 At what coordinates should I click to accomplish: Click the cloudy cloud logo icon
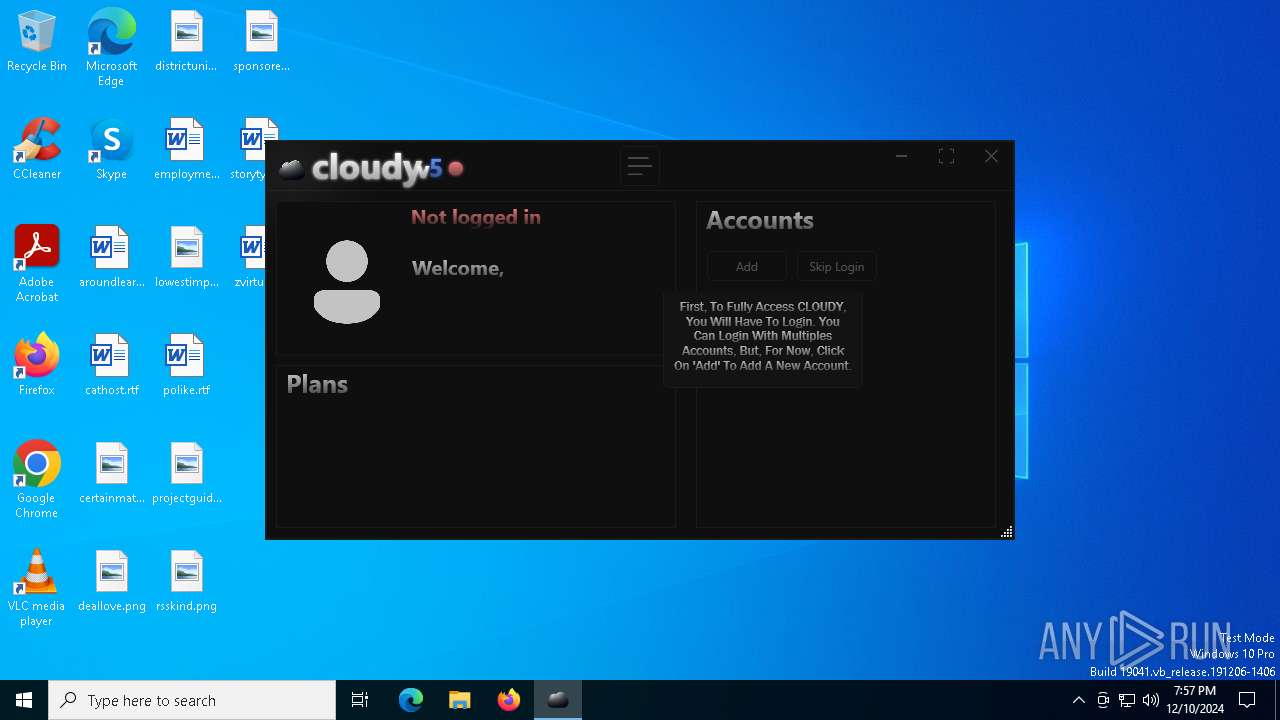coord(292,169)
